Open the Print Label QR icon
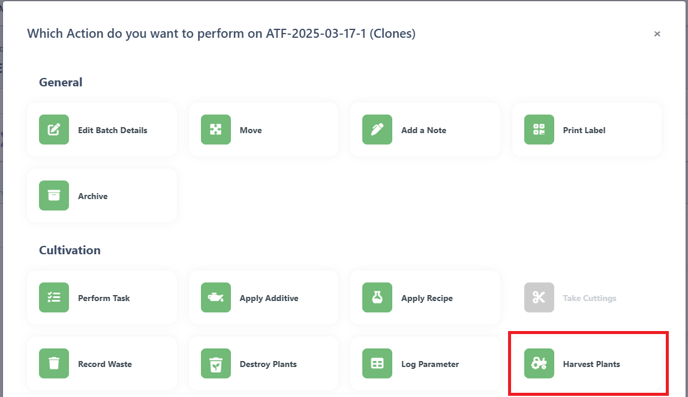The image size is (688, 397). [x=539, y=129]
